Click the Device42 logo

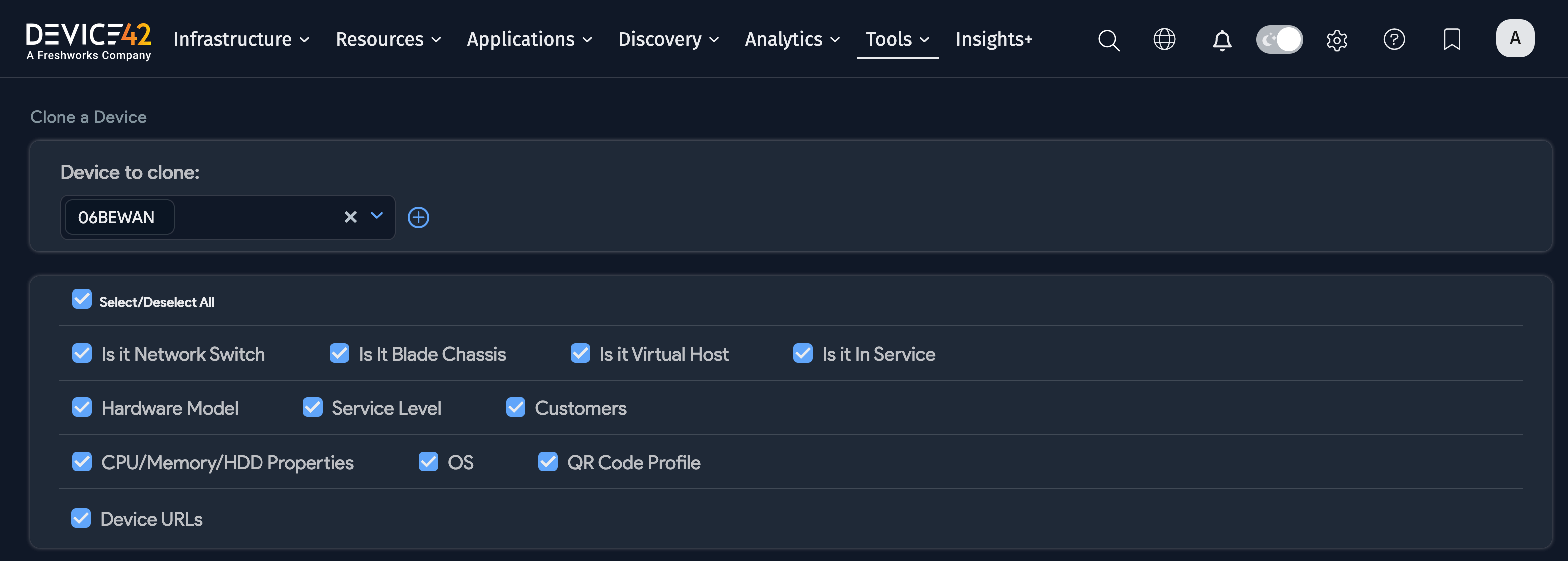pyautogui.click(x=88, y=38)
